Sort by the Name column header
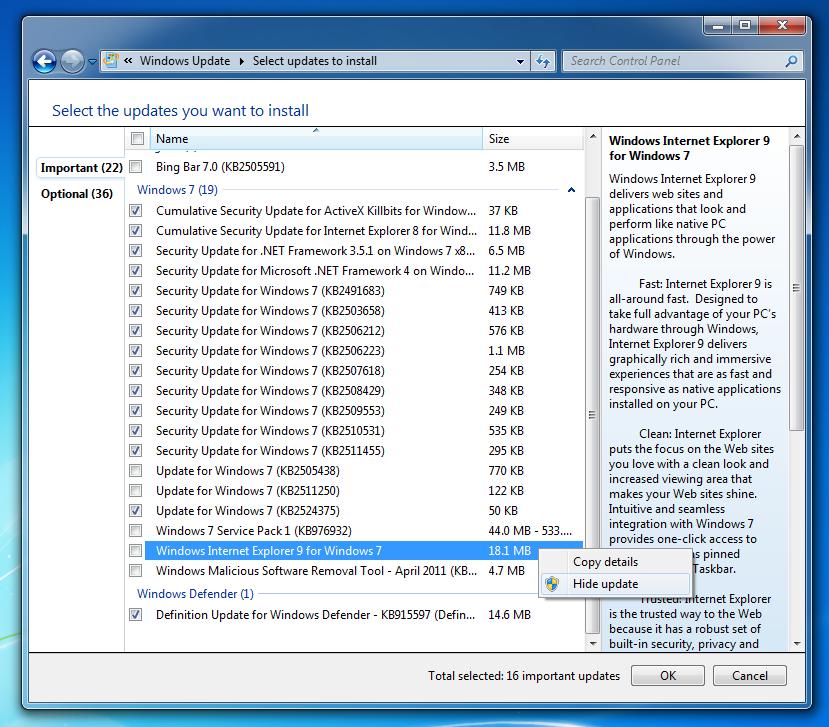This screenshot has width=829, height=727. [316, 139]
